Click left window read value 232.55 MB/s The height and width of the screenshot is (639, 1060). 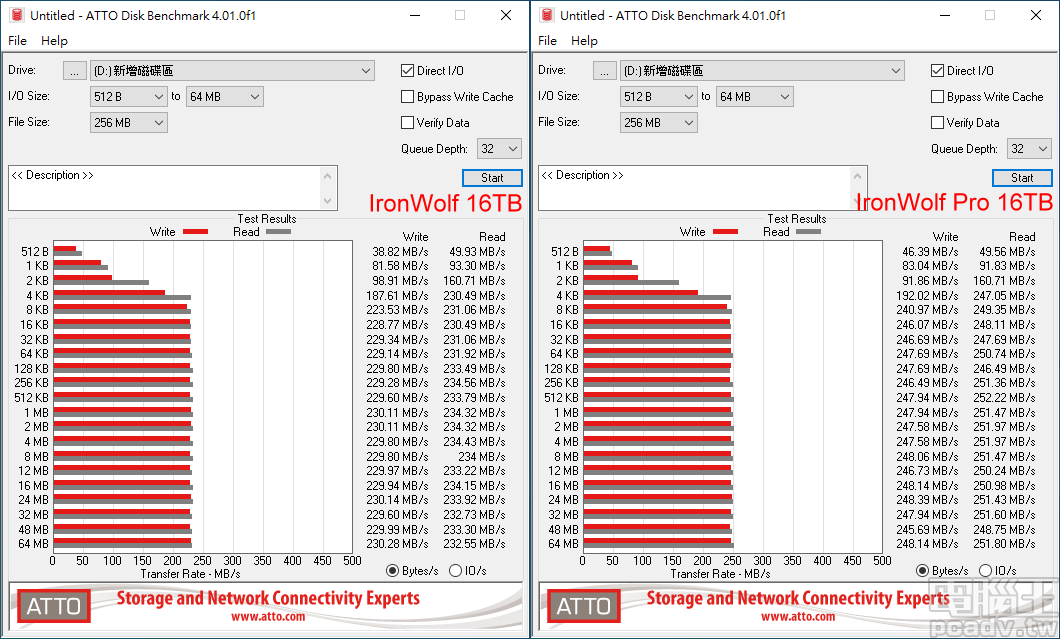pyautogui.click(x=475, y=544)
